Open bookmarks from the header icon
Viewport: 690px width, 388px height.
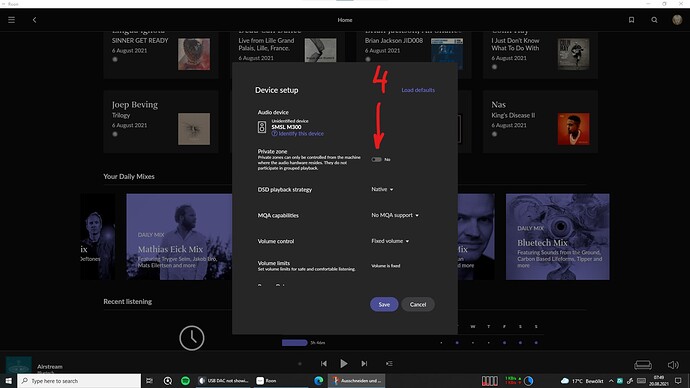pyautogui.click(x=631, y=20)
